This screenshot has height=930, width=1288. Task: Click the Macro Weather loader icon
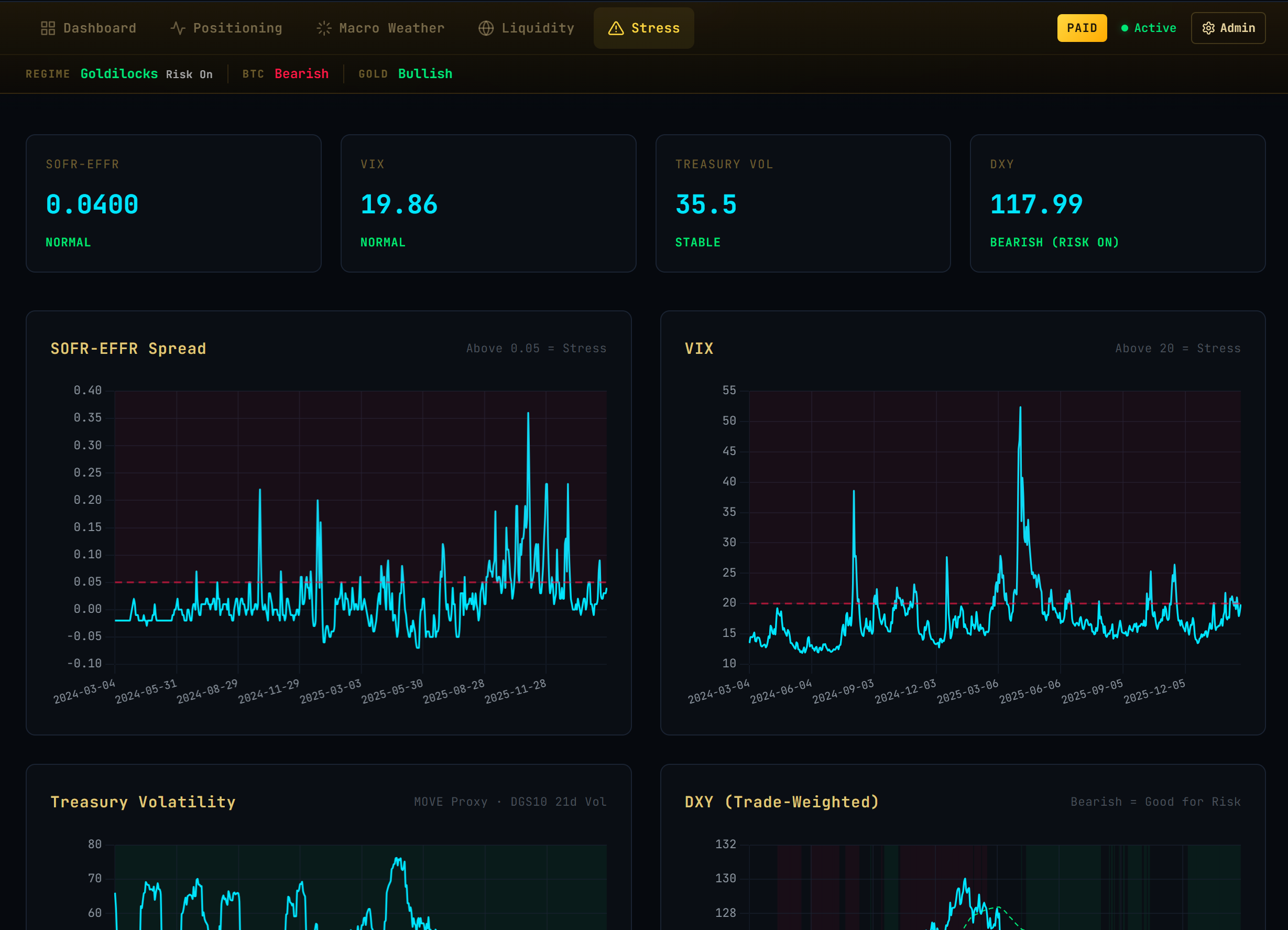click(324, 28)
